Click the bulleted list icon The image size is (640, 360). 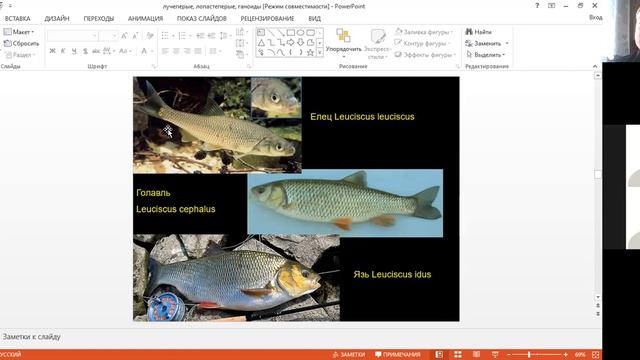pos(165,36)
